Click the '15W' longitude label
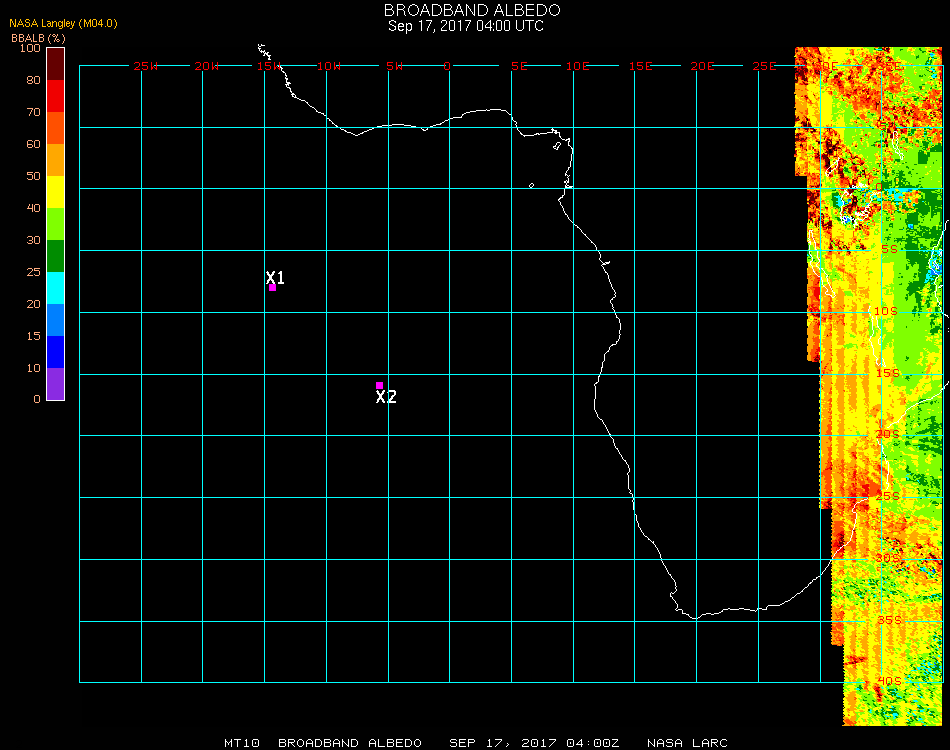The image size is (950, 750). 268,66
